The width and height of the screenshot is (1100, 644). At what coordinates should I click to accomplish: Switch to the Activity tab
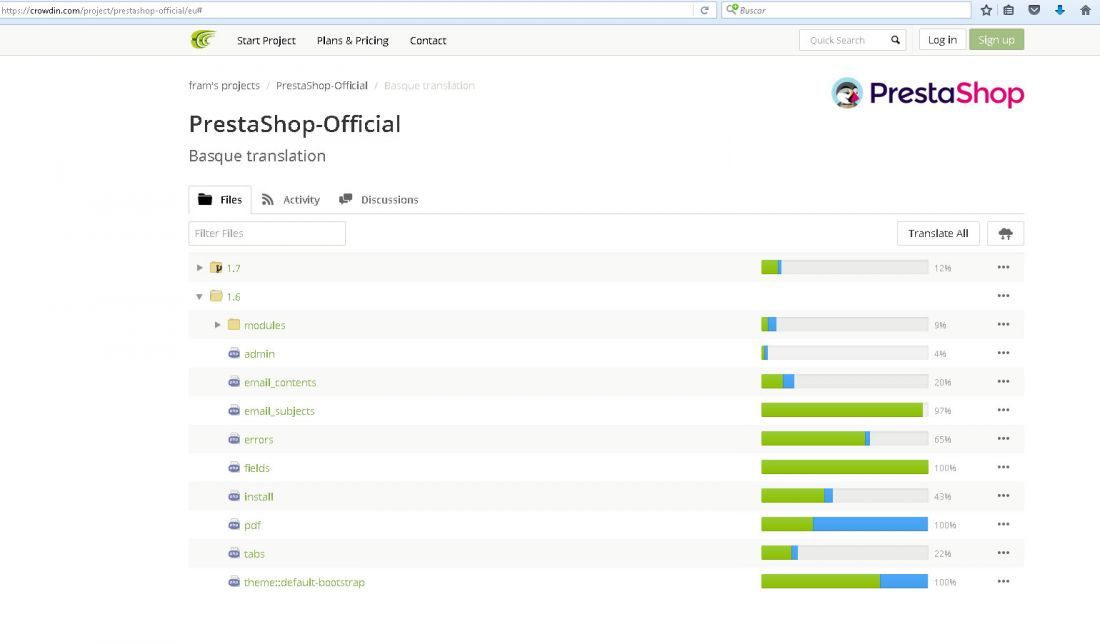click(x=290, y=200)
